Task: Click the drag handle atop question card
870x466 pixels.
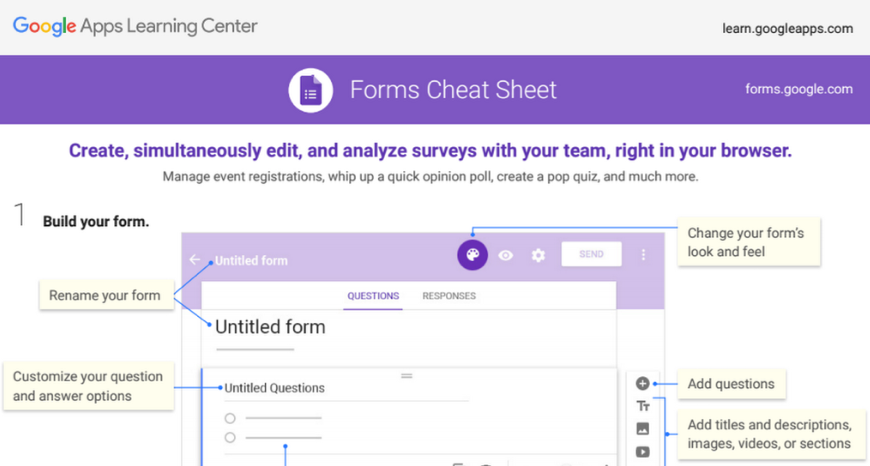Action: point(407,375)
